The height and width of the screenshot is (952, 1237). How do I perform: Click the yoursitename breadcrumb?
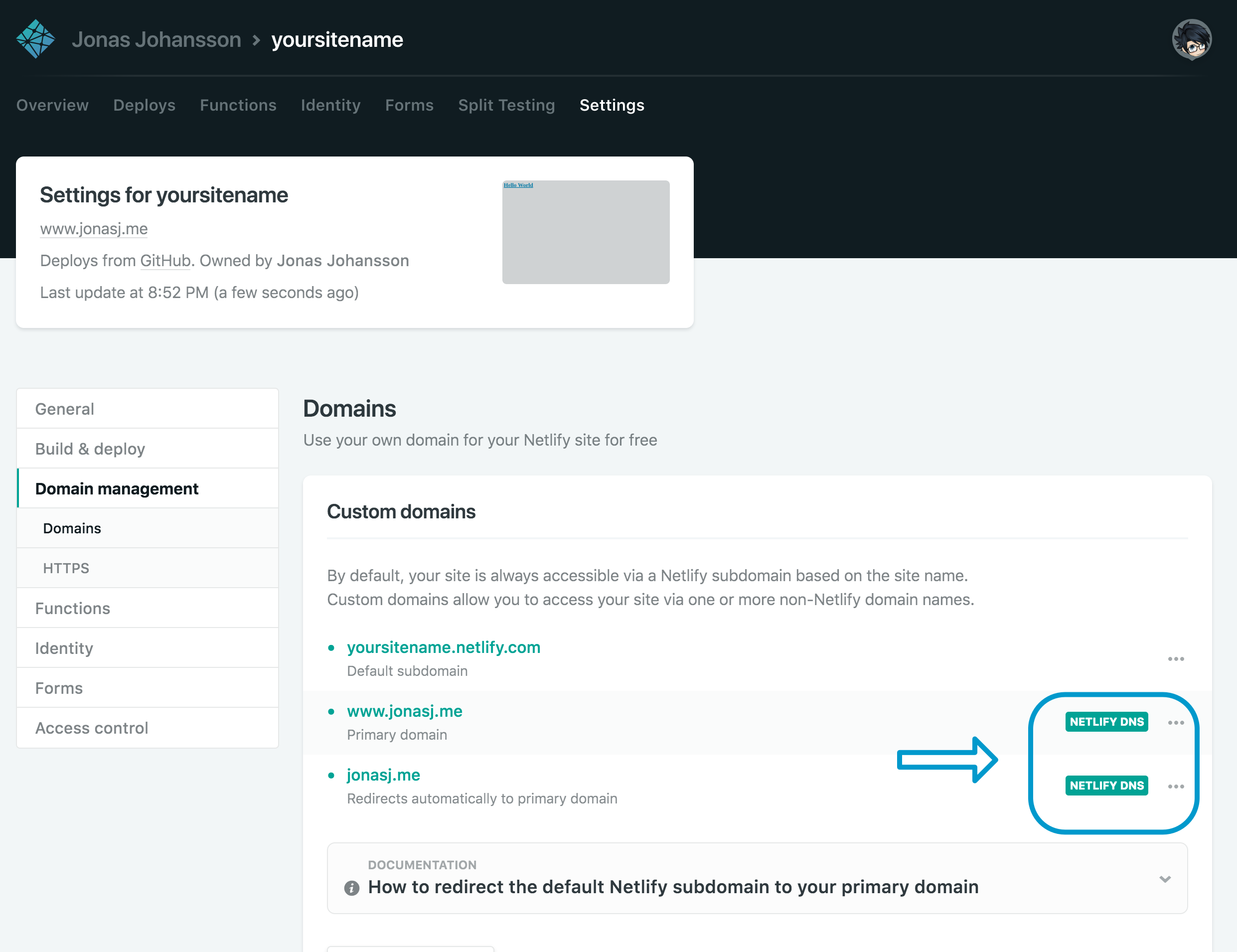pyautogui.click(x=337, y=40)
